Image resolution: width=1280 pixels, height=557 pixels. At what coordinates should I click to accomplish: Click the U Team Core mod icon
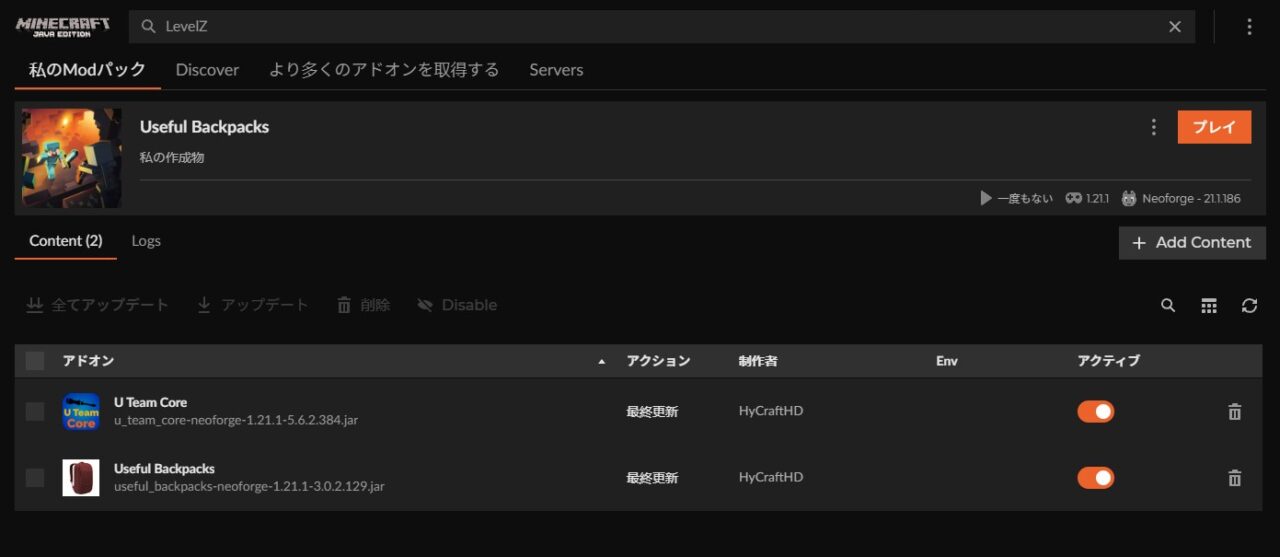tap(81, 411)
